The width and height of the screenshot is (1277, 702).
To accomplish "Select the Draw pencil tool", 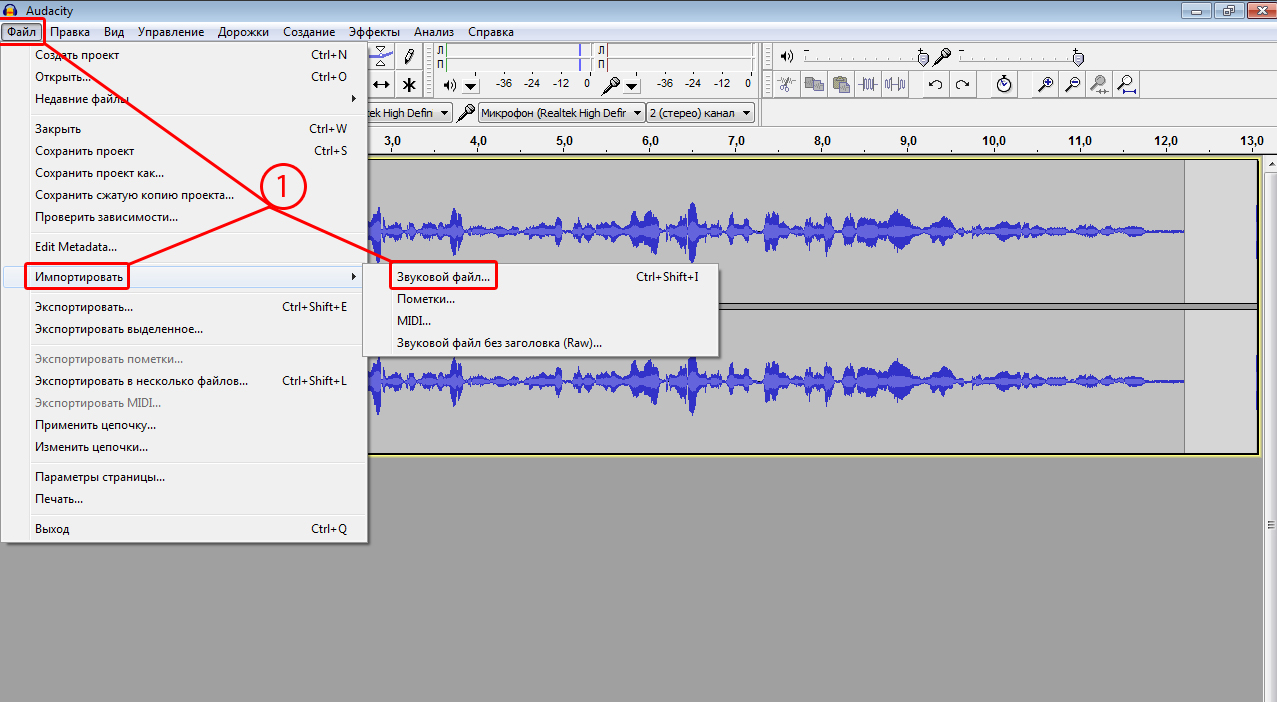I will (x=408, y=56).
